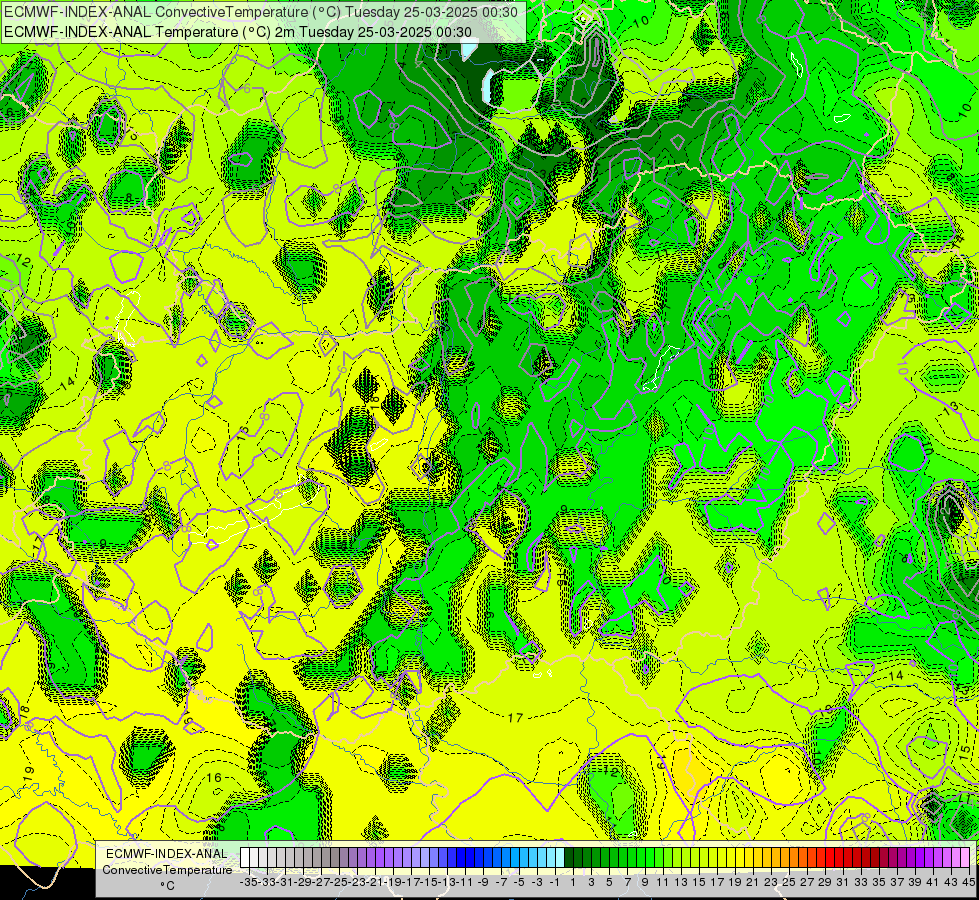Click the 7 value on the legend scale
This screenshot has height=900, width=979.
point(627,882)
